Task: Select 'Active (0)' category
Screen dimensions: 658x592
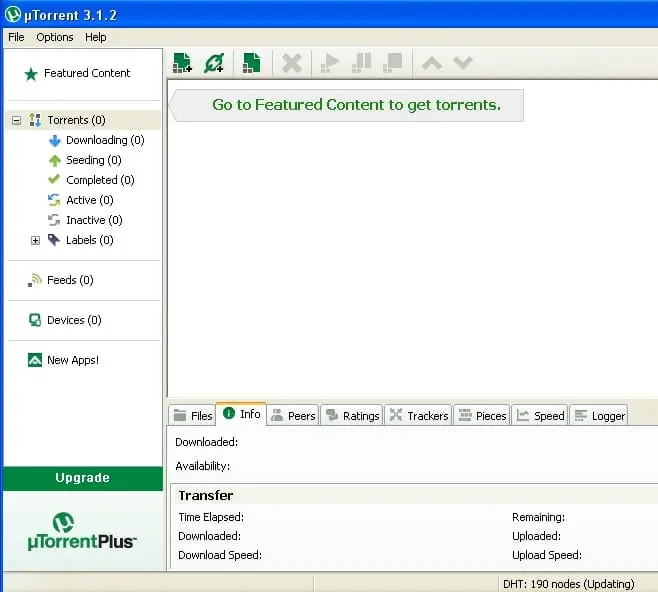Action: 90,200
